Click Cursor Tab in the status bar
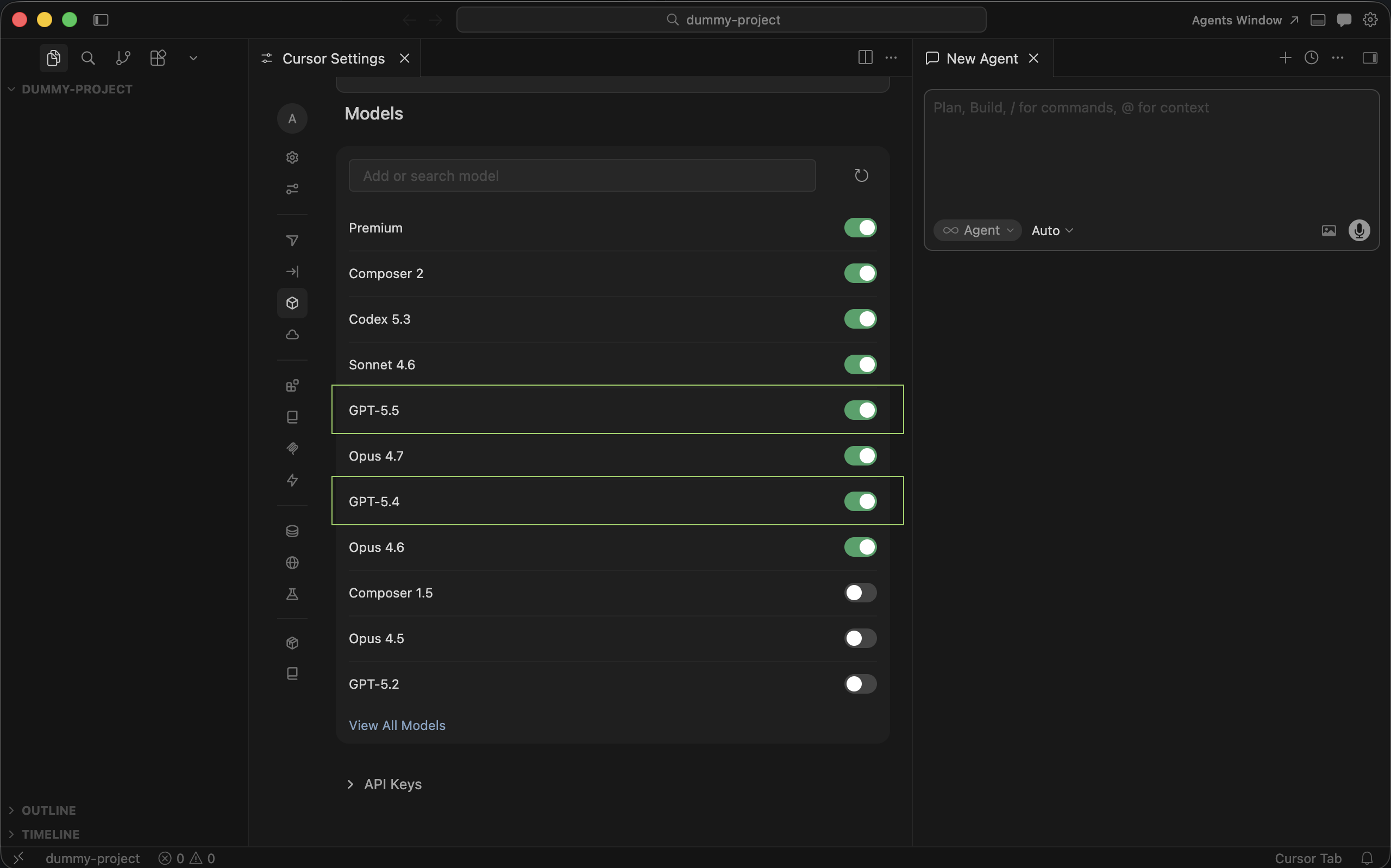 (x=1308, y=859)
